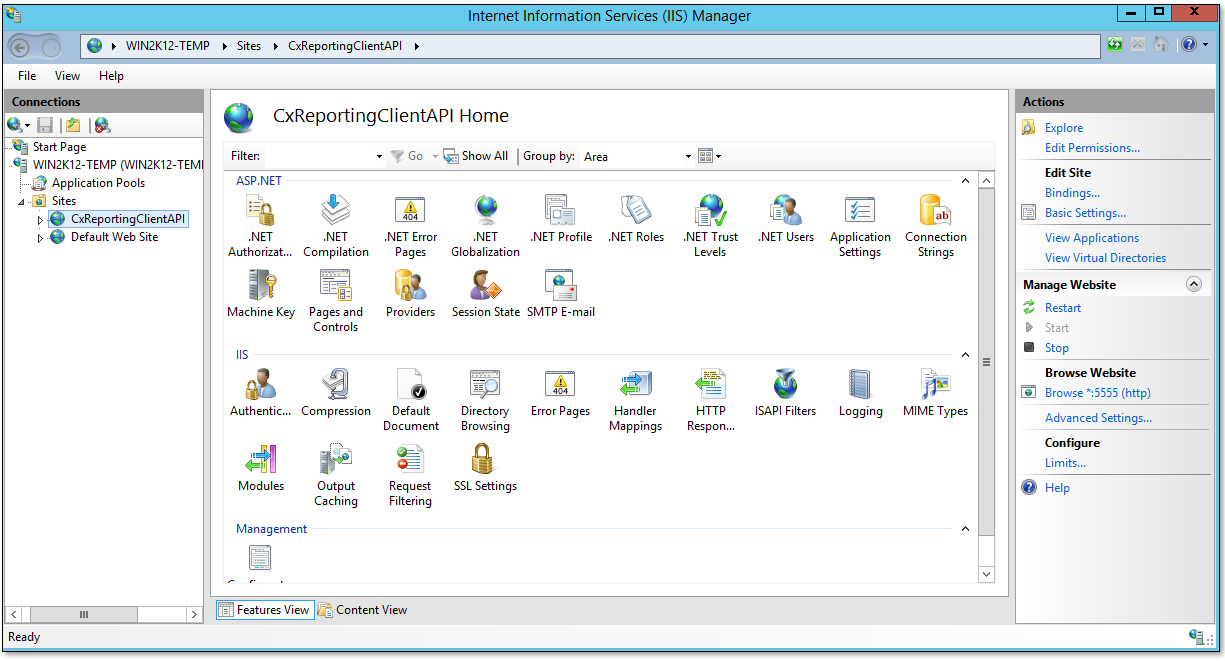Open Authentication feature icon
The height and width of the screenshot is (661, 1225).
tap(260, 384)
